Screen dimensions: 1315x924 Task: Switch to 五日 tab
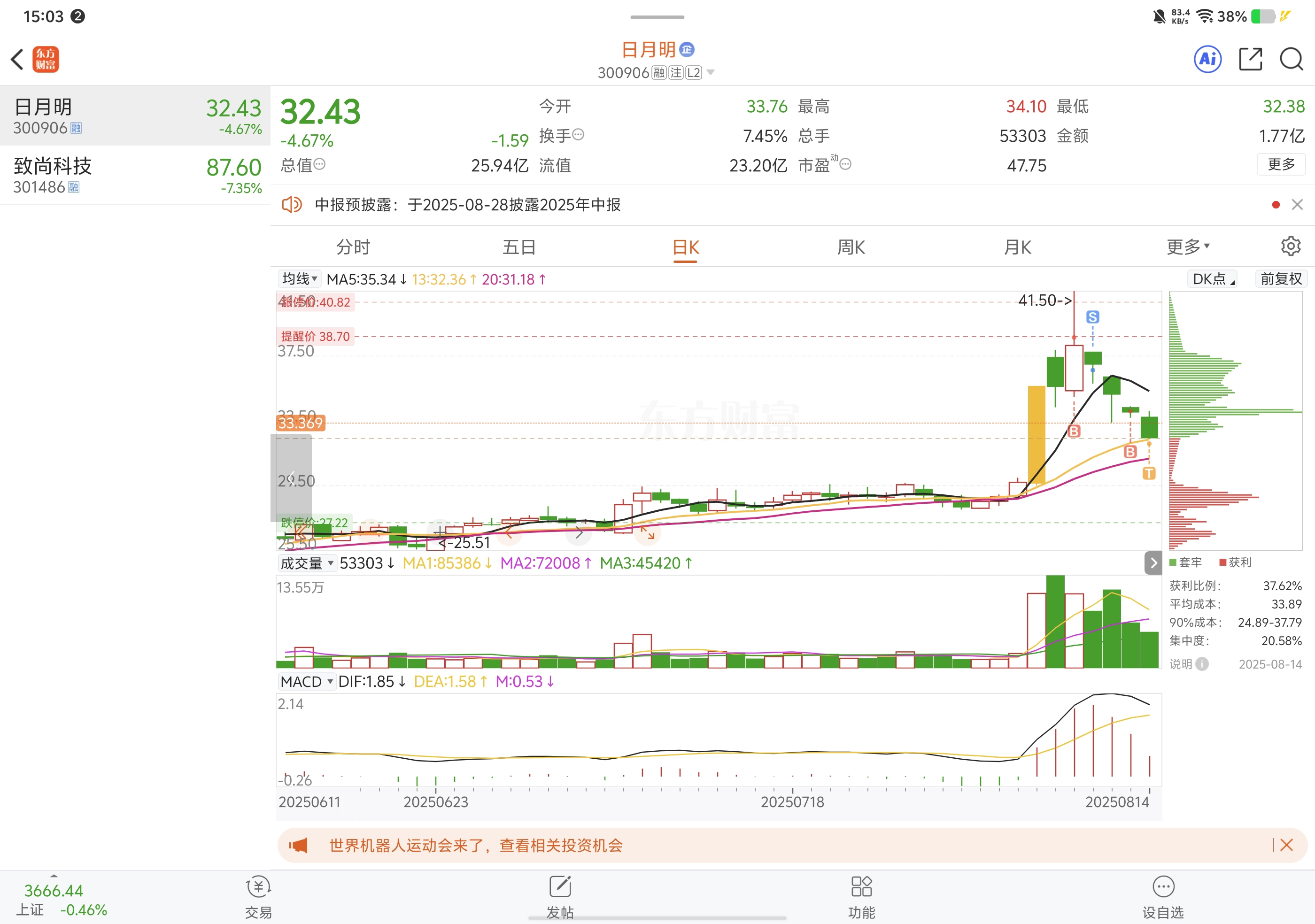click(x=519, y=247)
